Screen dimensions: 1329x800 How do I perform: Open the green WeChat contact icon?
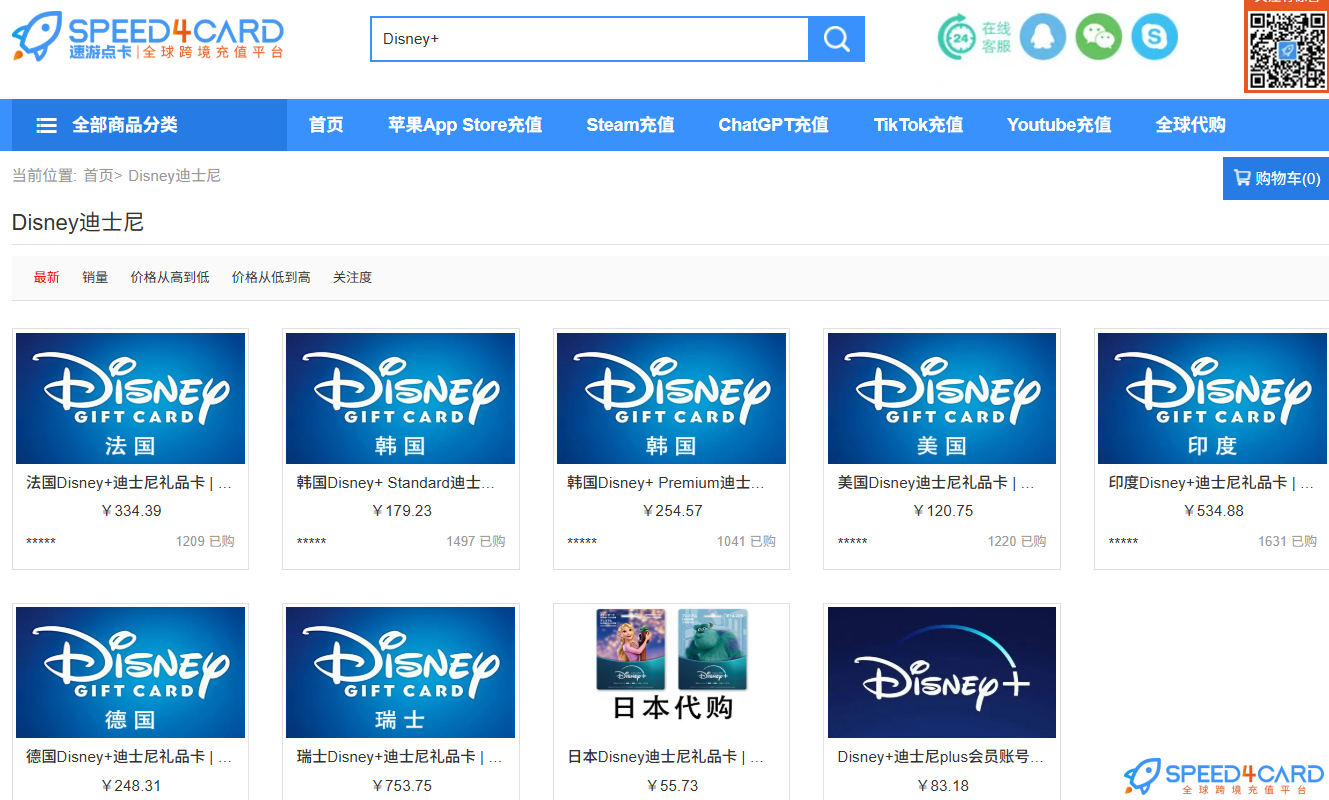point(1099,37)
